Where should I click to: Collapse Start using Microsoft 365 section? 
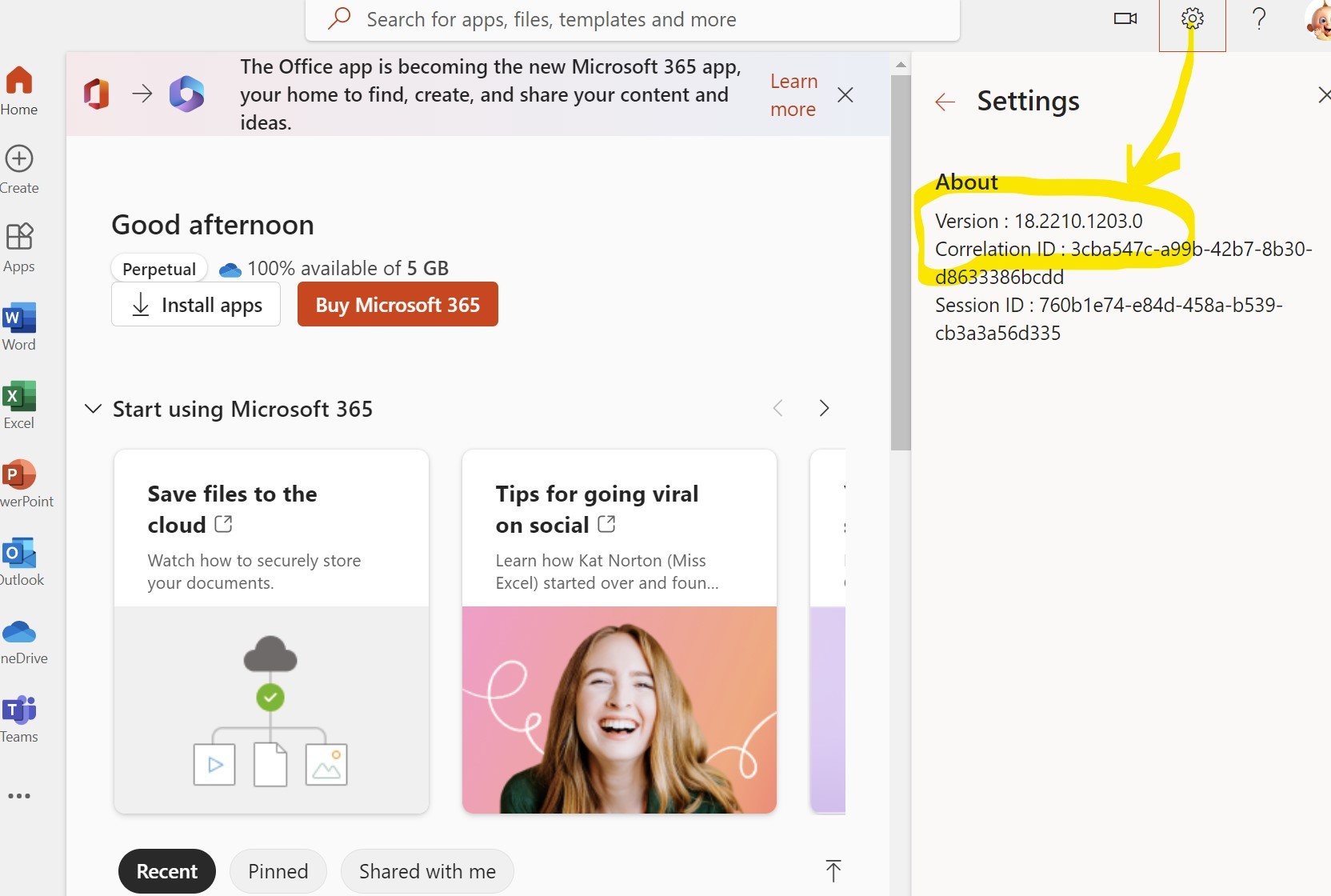tap(93, 409)
